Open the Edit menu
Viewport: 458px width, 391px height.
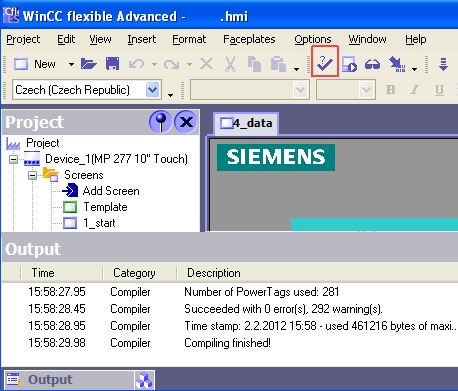point(66,39)
